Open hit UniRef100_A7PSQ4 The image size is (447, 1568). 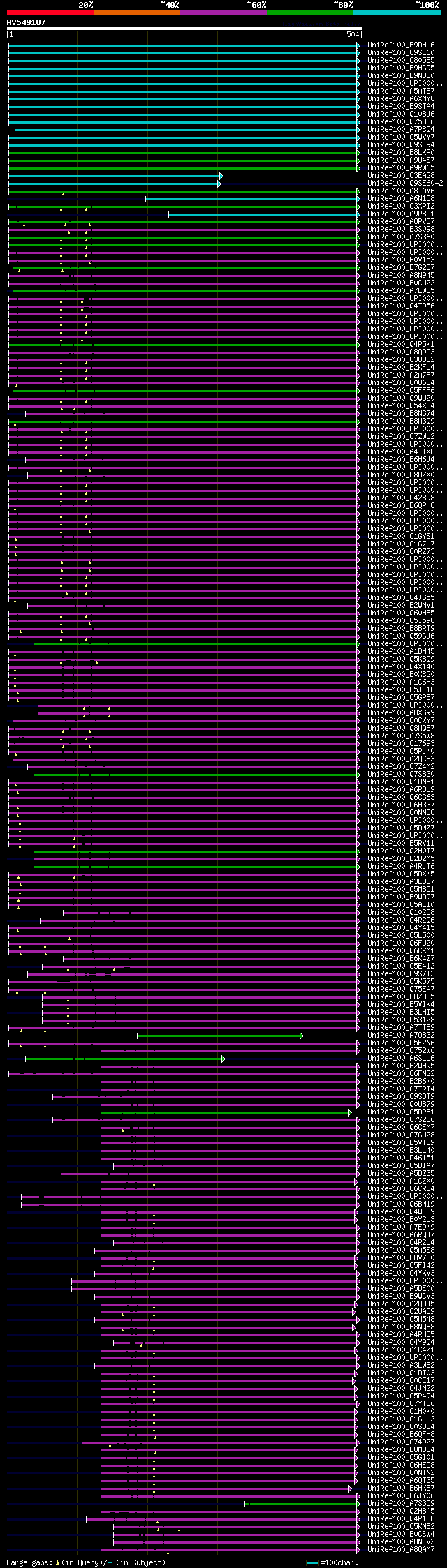(401, 129)
